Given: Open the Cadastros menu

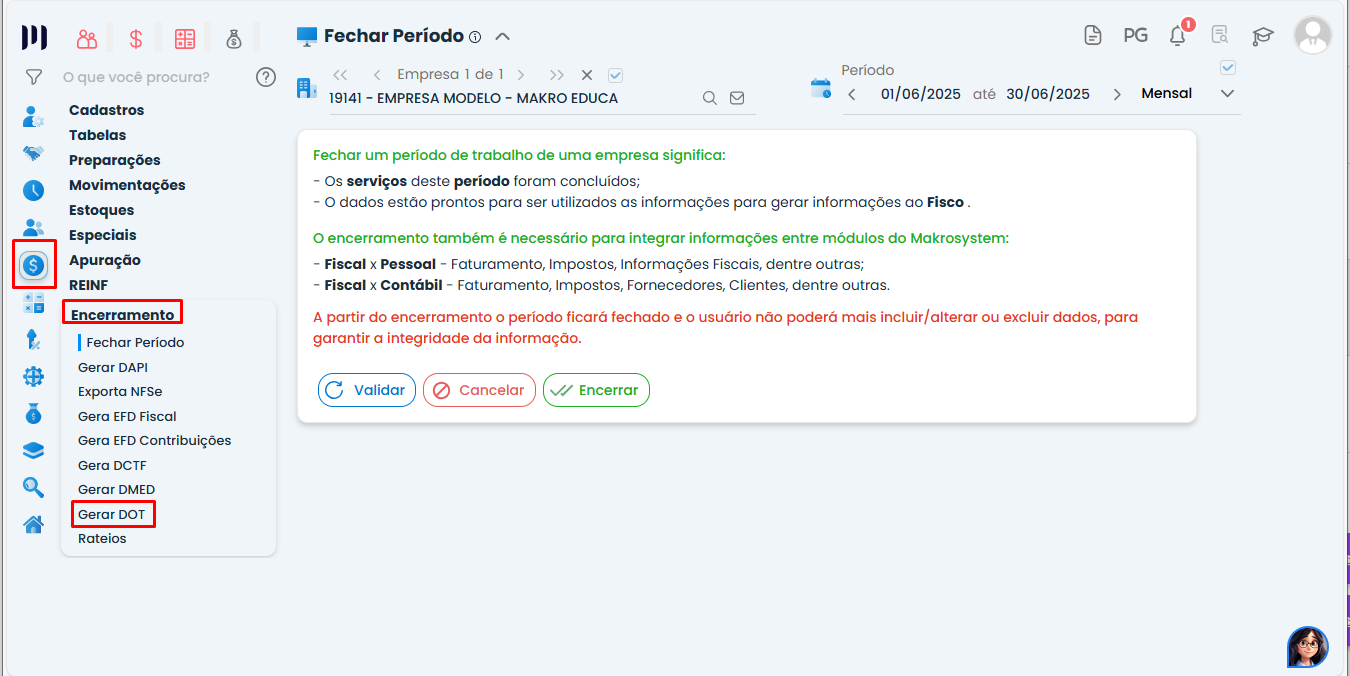Looking at the screenshot, I should (106, 110).
